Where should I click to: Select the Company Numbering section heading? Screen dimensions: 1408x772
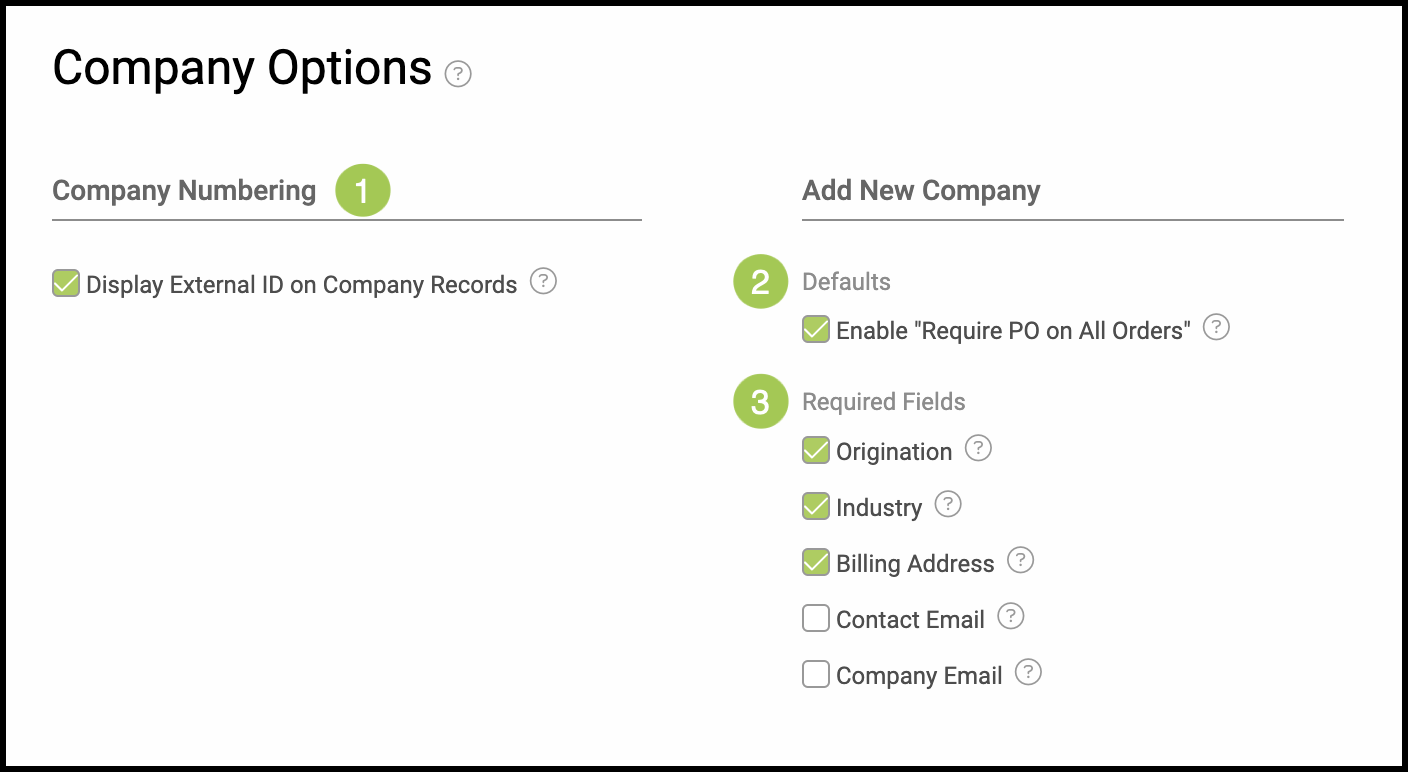pos(184,190)
